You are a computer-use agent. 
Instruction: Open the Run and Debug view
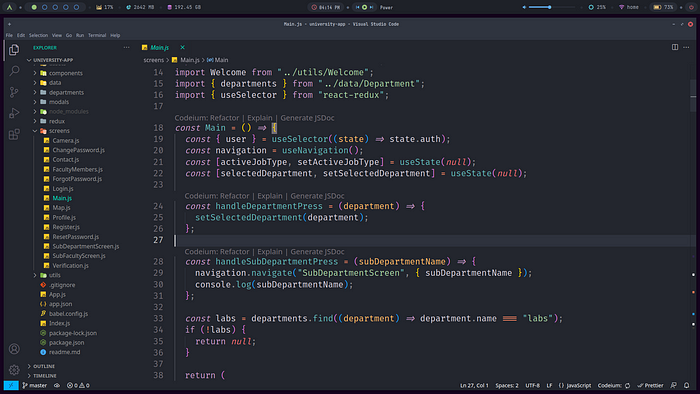(x=14, y=113)
